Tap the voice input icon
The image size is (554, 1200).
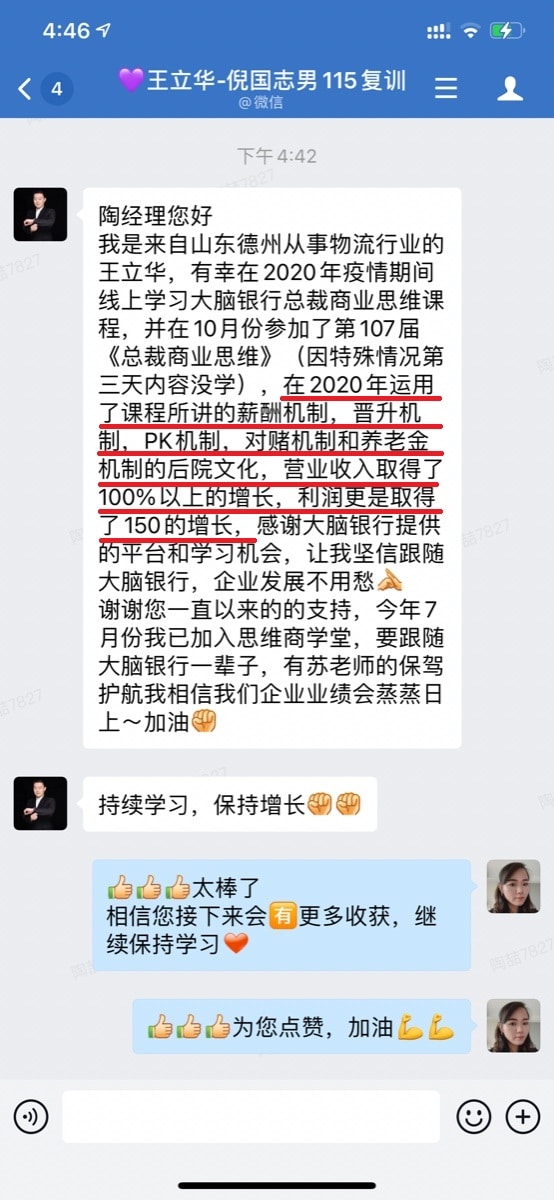[31, 1116]
